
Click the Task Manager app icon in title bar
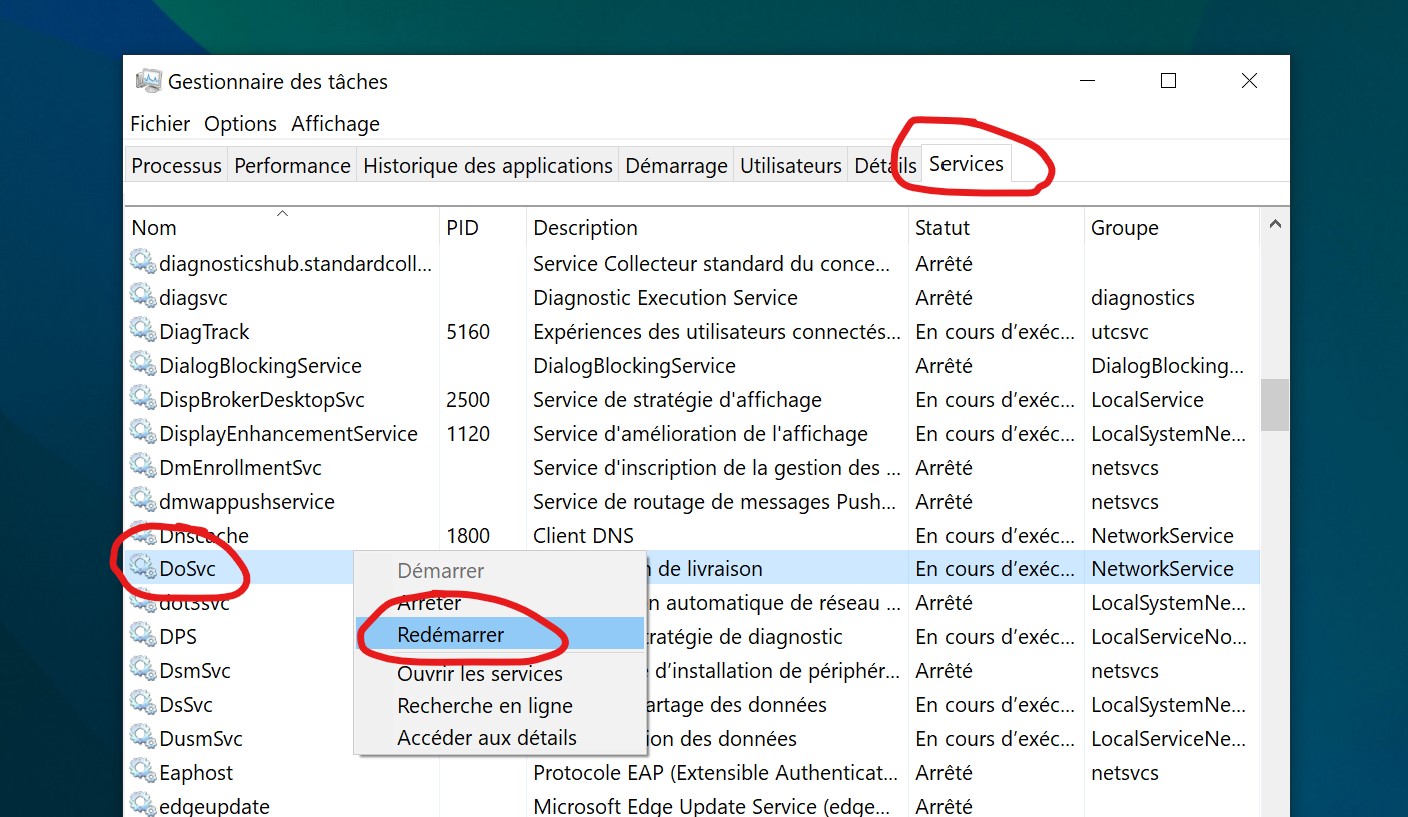pyautogui.click(x=148, y=81)
